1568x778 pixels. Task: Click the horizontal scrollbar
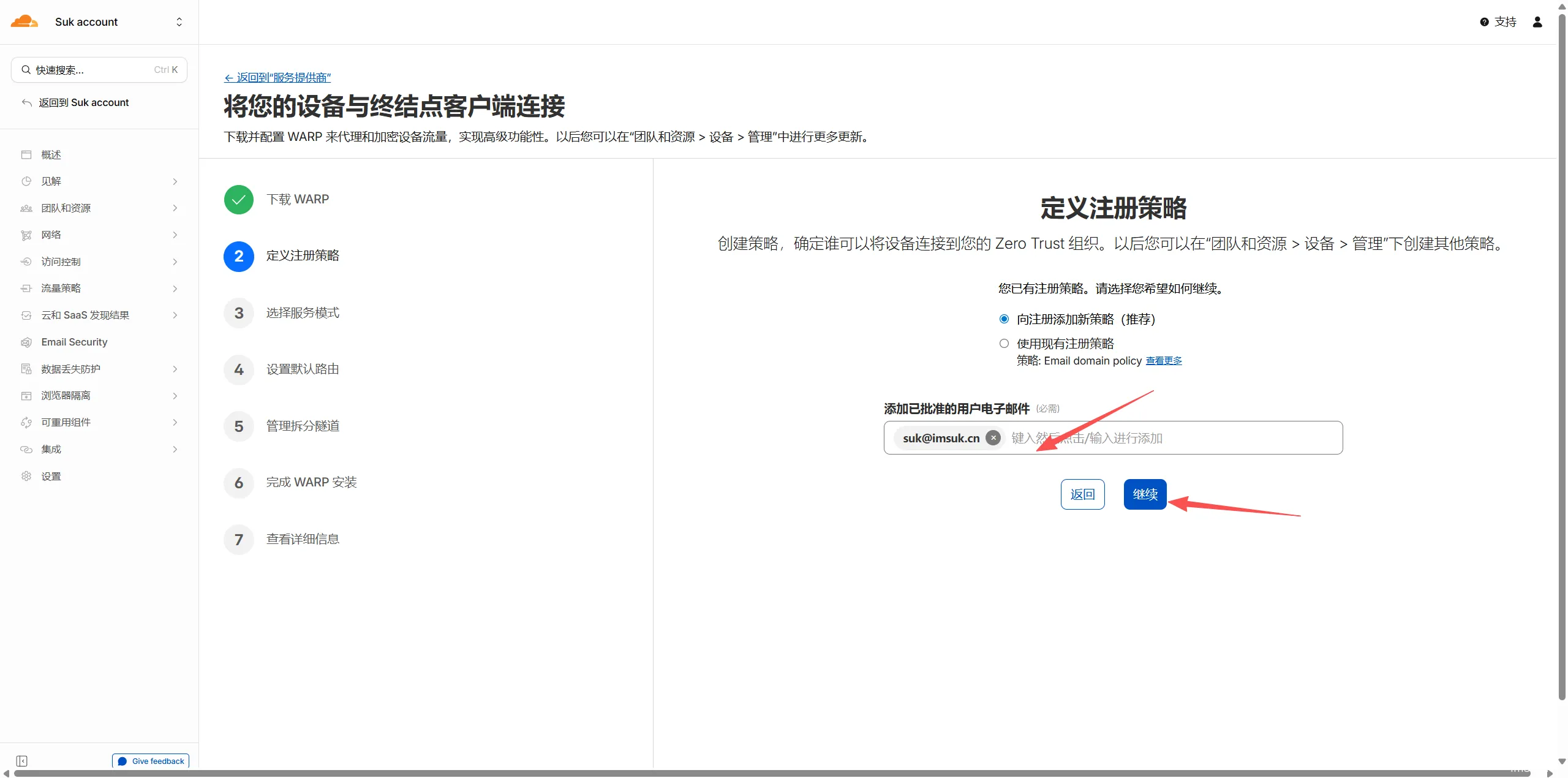pos(772,774)
